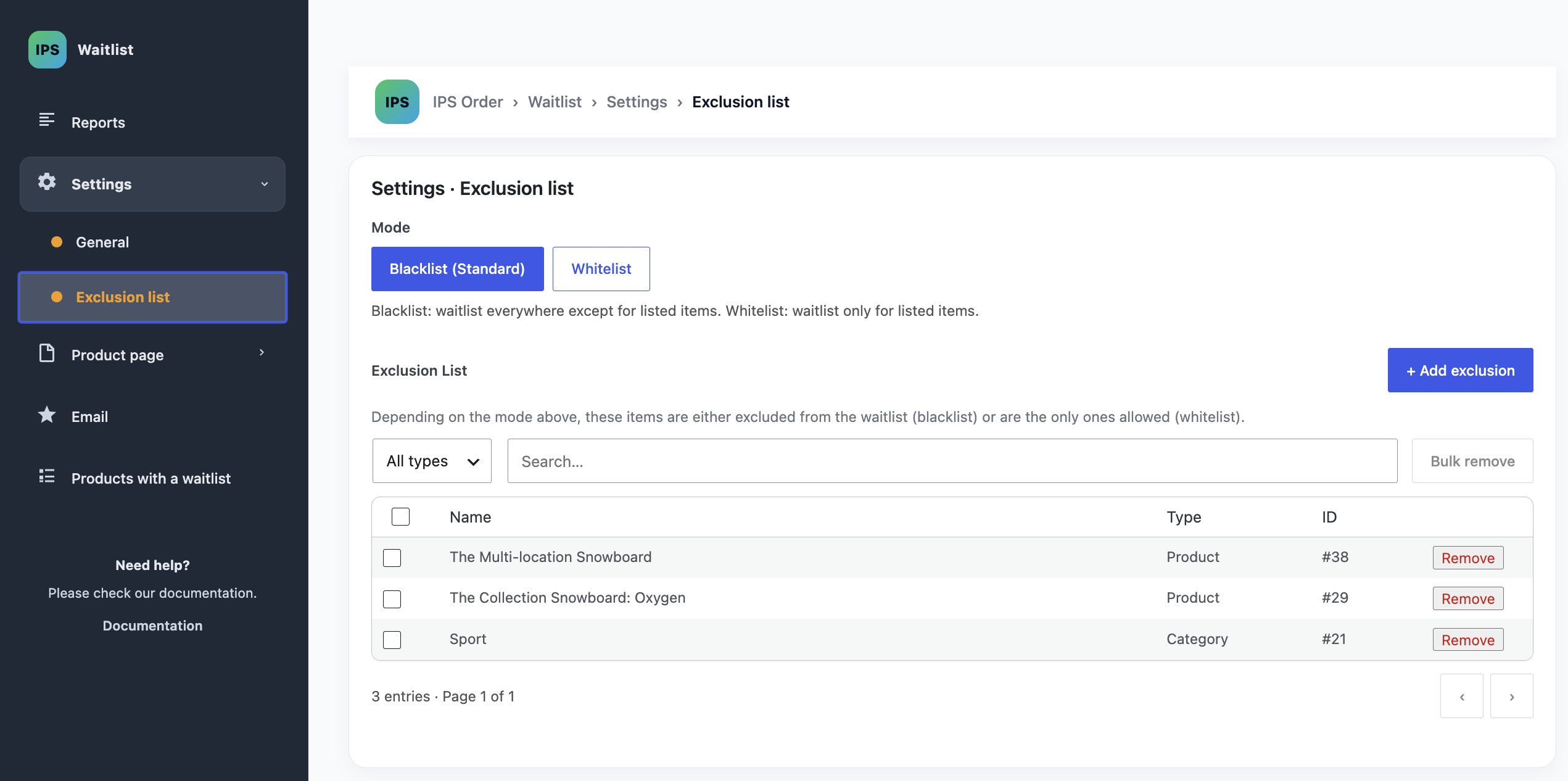This screenshot has height=781, width=1568.
Task: Remove the Sport category entry
Action: point(1467,640)
